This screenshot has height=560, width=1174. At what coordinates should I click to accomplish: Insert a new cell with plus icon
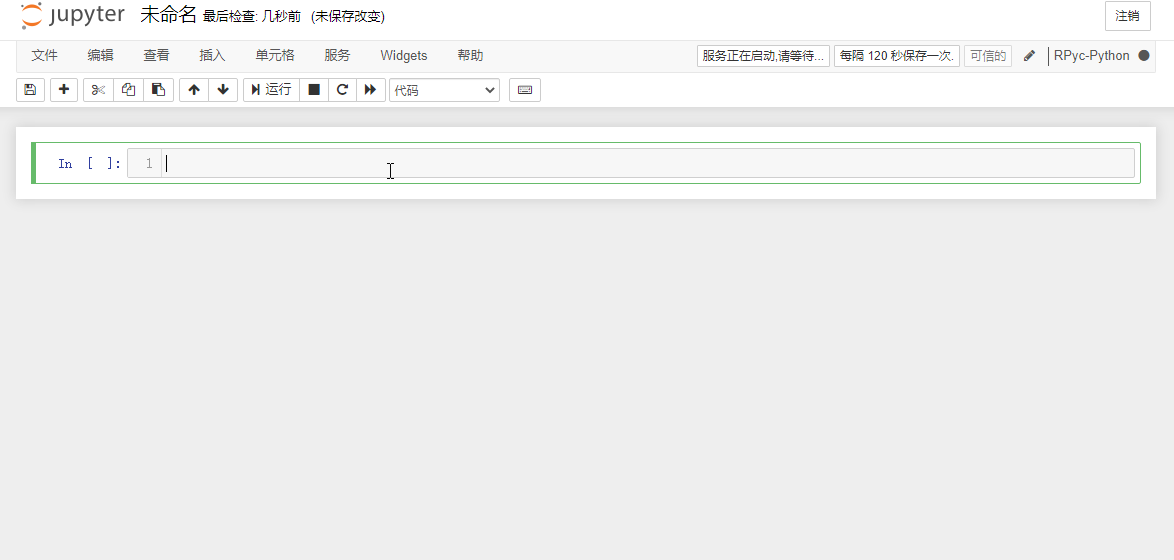(64, 90)
